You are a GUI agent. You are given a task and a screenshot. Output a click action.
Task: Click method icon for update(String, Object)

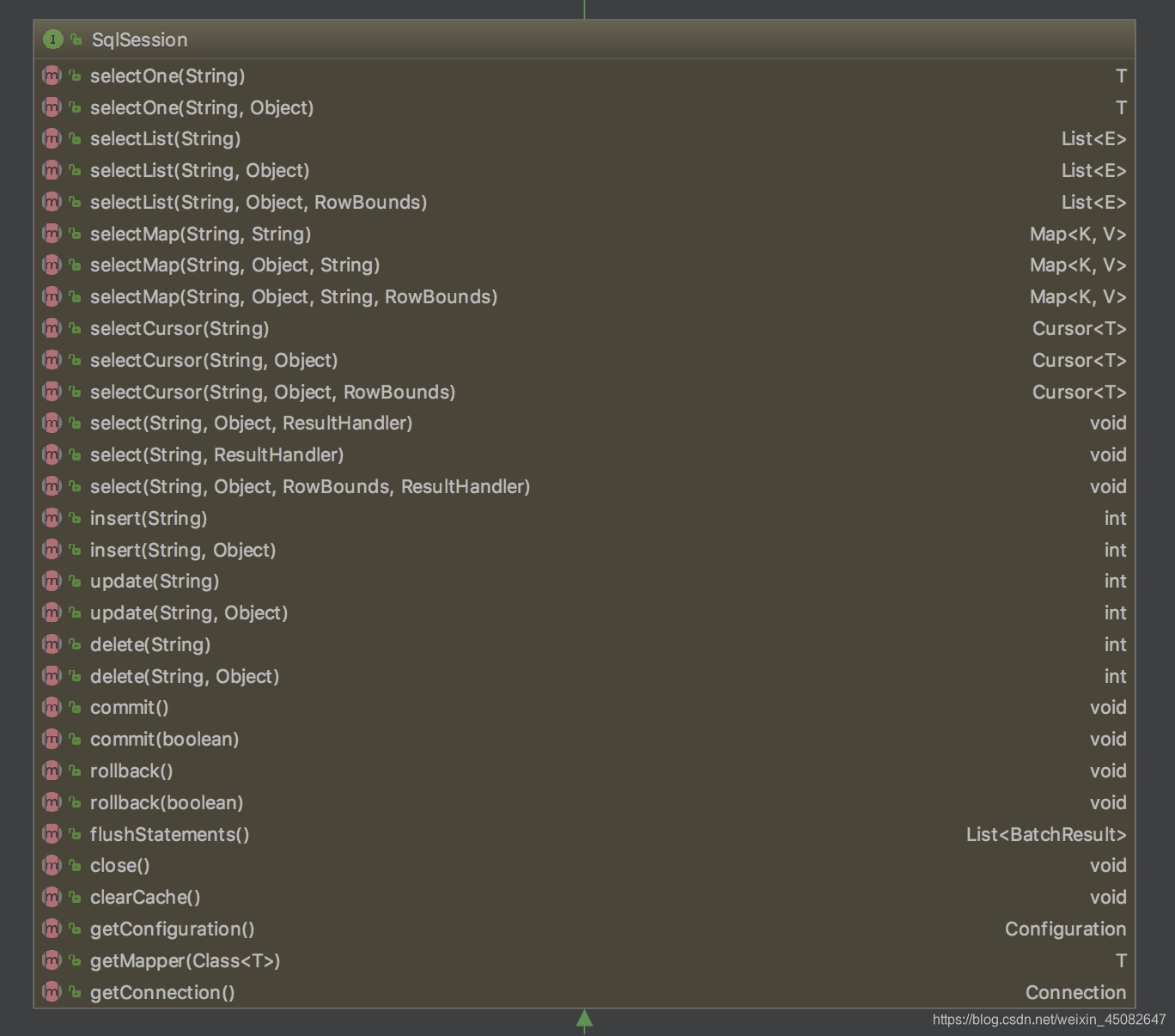52,612
